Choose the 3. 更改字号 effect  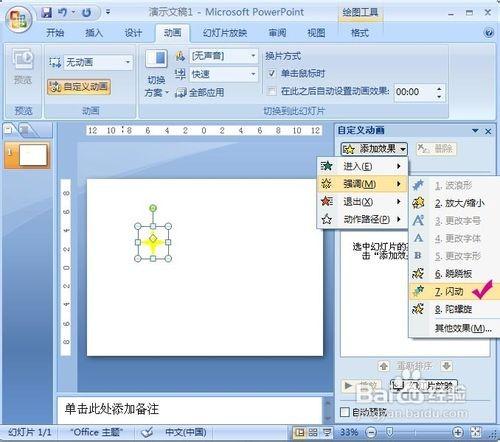click(454, 221)
